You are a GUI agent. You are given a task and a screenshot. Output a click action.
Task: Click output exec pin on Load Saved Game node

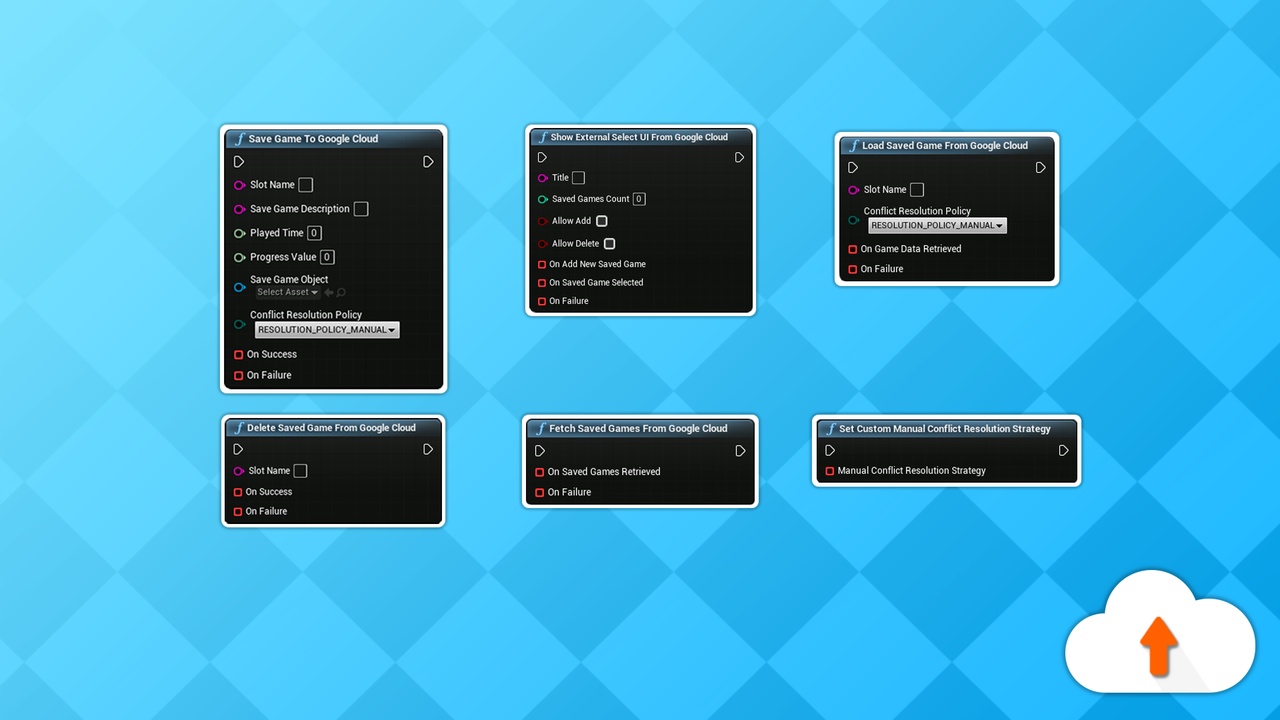click(x=1041, y=168)
